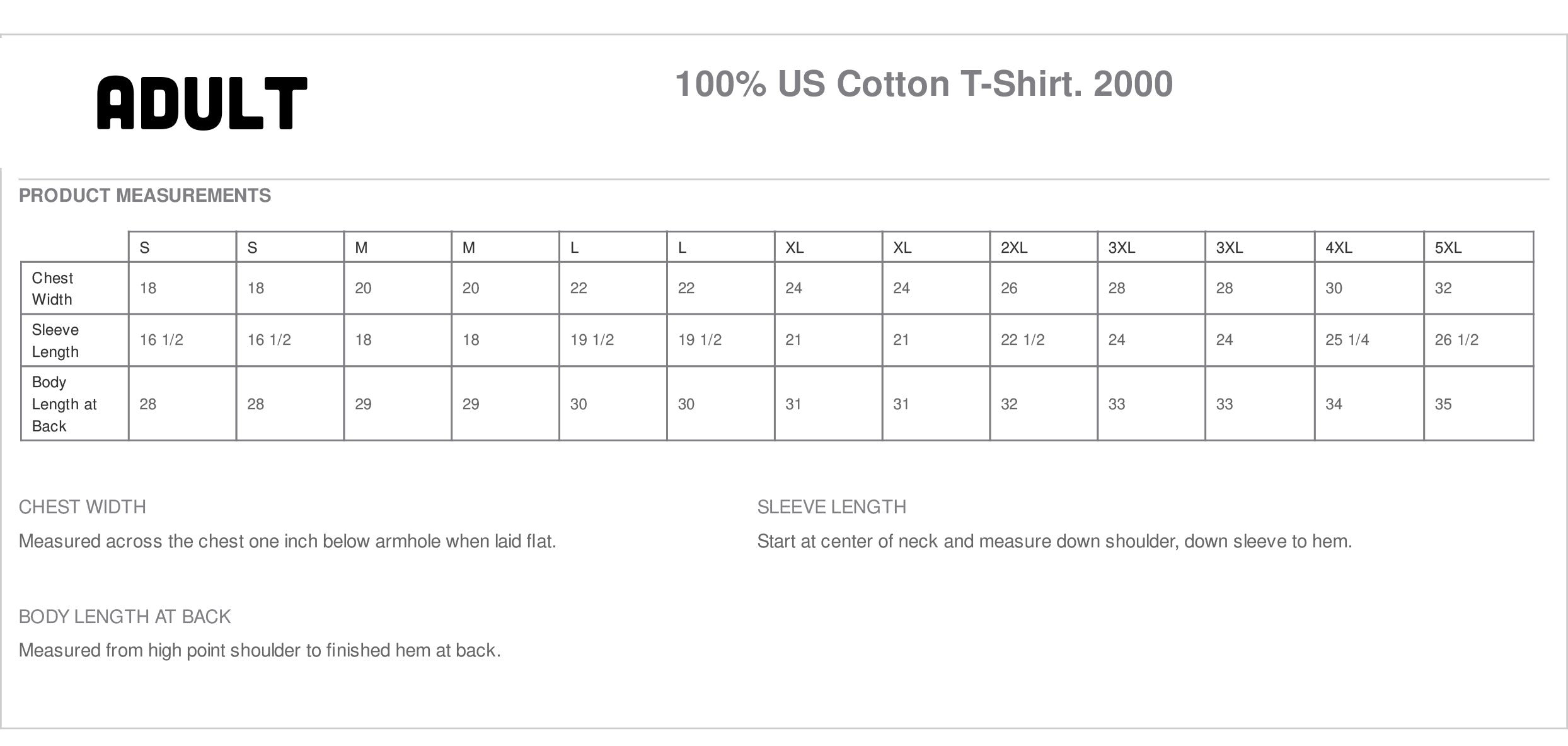Select the 4XL column header
This screenshot has width=1568, height=746.
coord(1339,248)
